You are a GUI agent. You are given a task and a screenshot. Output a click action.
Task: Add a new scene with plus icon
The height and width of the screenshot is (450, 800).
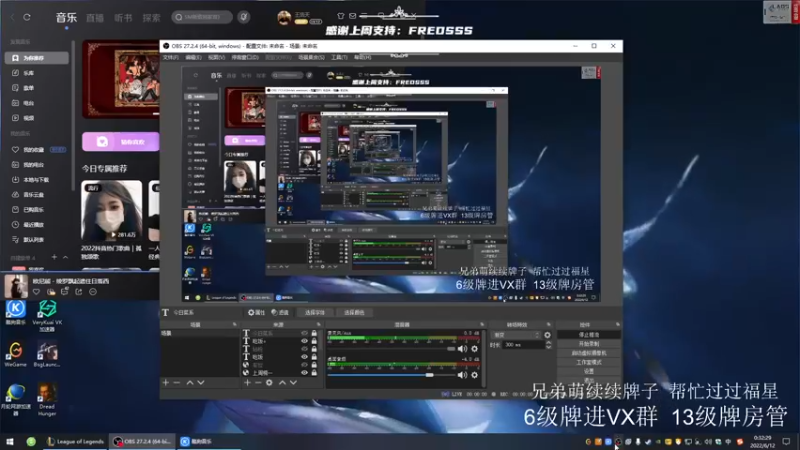[x=165, y=382]
